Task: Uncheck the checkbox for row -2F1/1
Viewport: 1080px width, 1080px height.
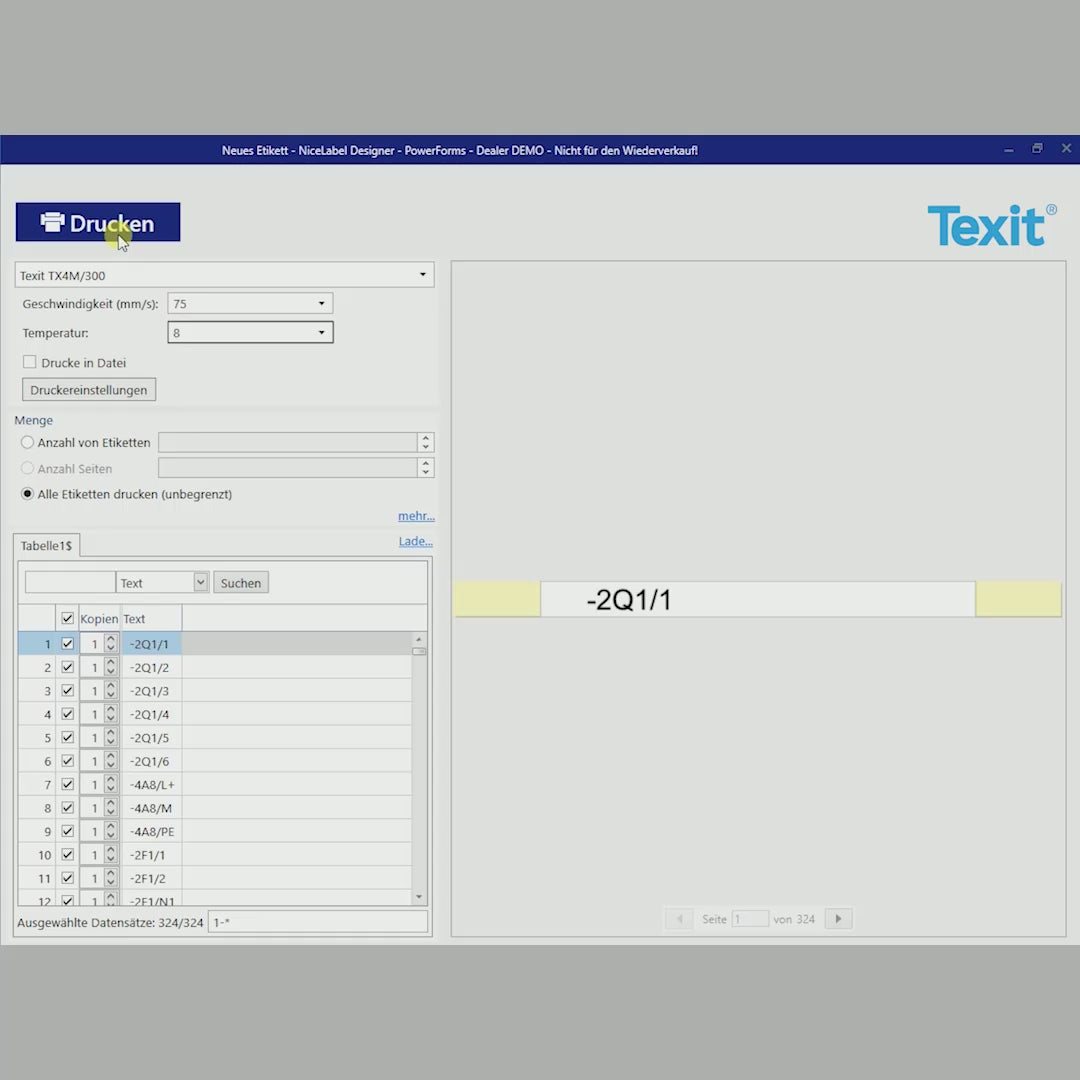Action: [x=68, y=854]
